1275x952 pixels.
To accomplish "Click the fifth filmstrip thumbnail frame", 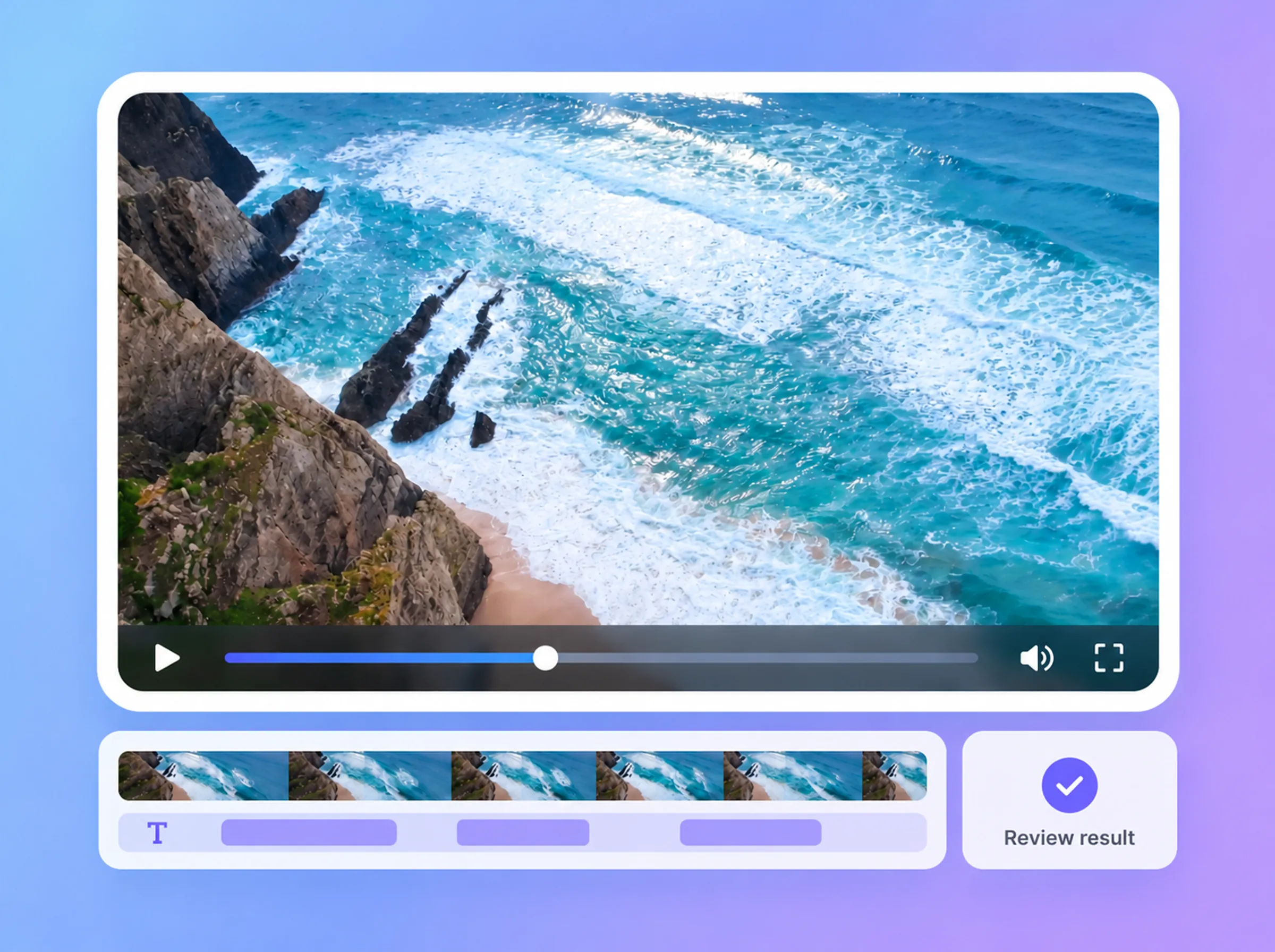I will tap(793, 776).
